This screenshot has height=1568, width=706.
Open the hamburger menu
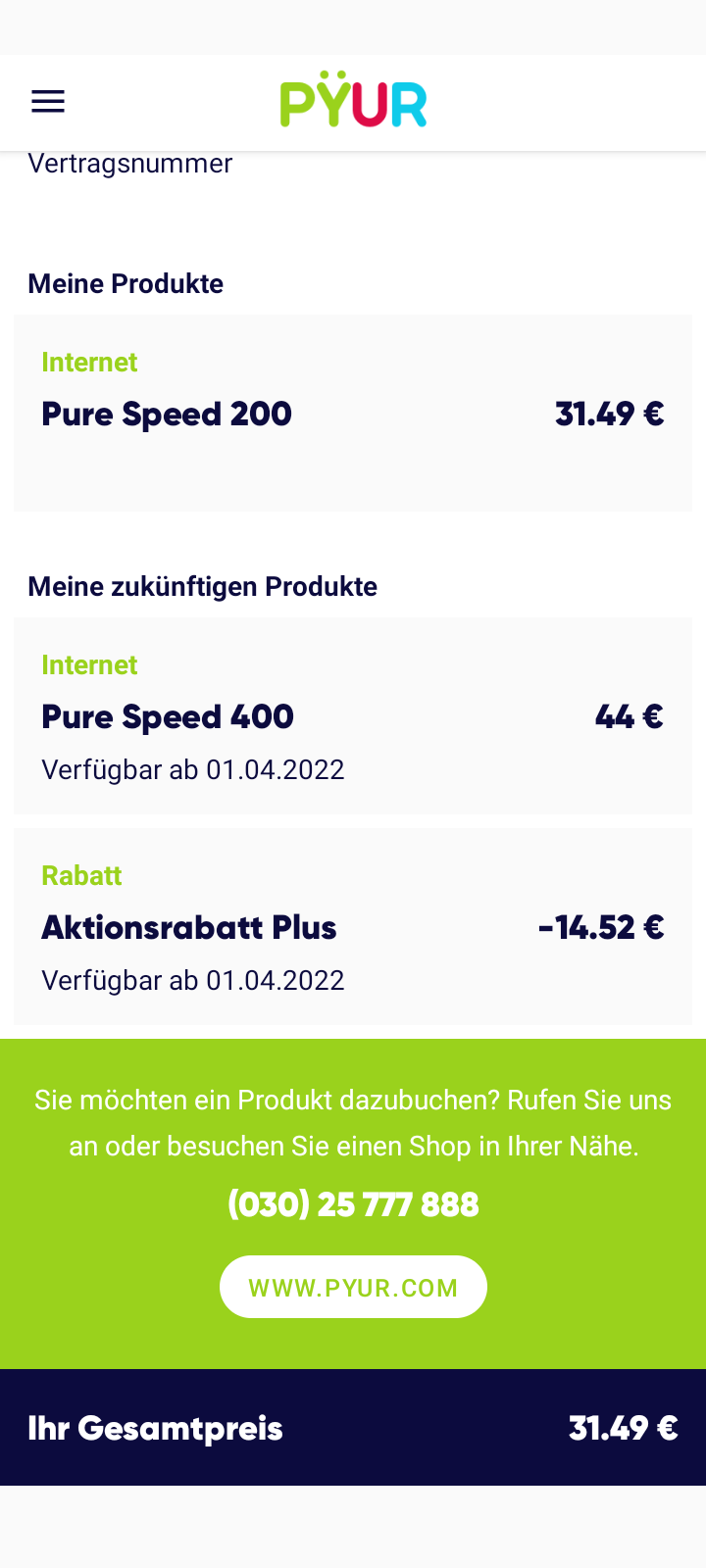point(48,102)
